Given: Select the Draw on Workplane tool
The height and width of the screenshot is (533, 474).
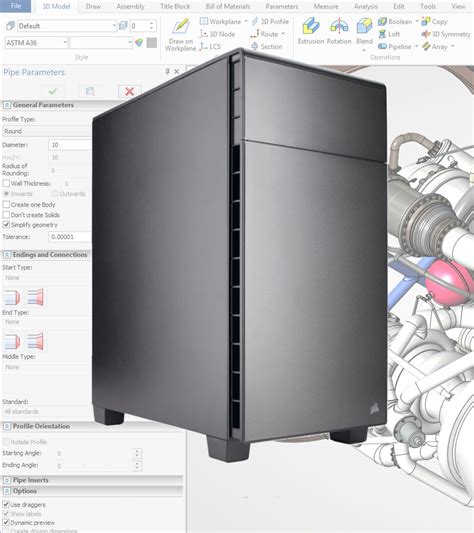Looking at the screenshot, I should 181,35.
